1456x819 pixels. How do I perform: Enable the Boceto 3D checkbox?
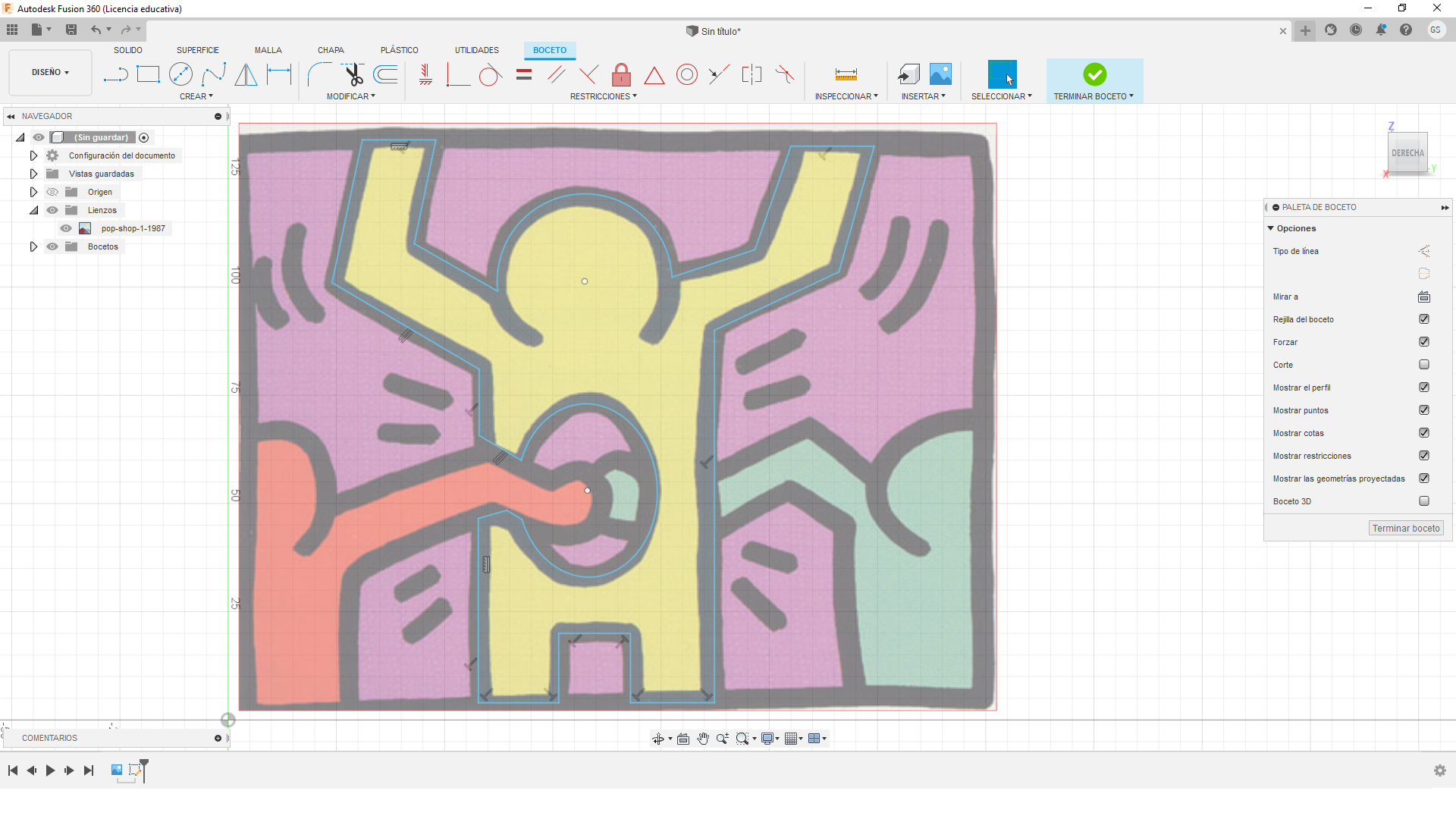(x=1424, y=501)
